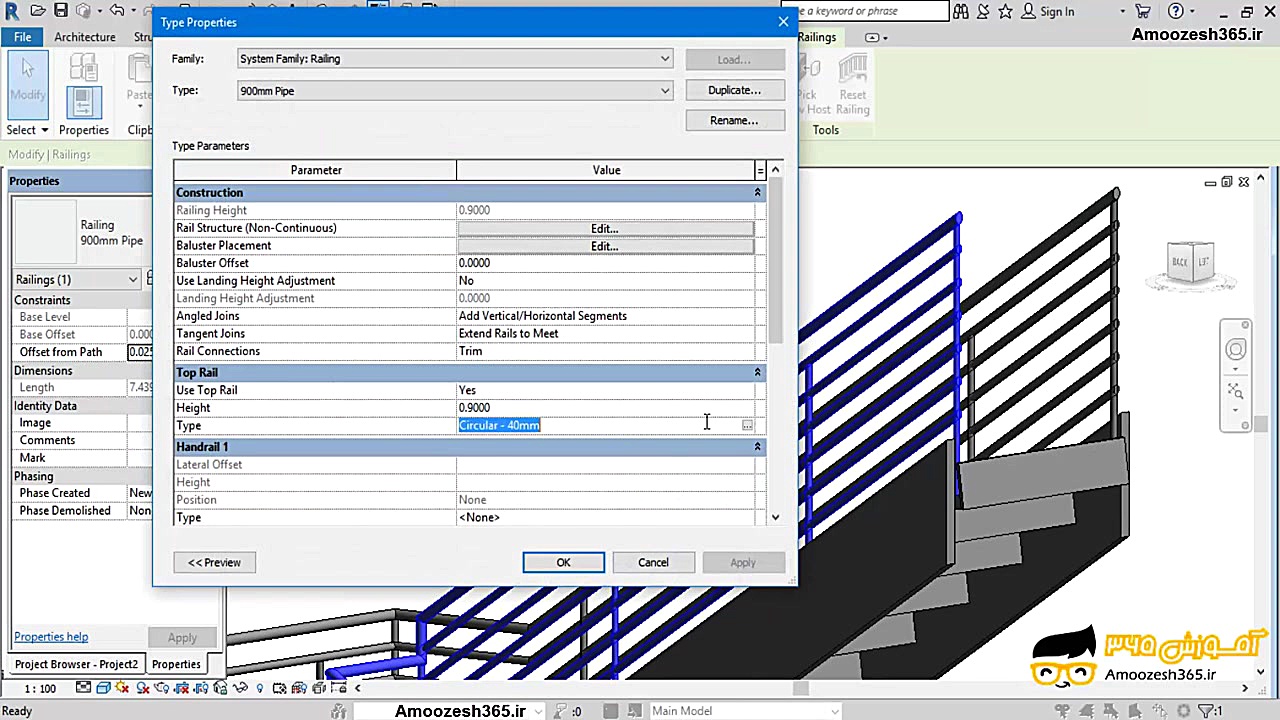
Task: Click the Help question mark icon
Action: click(1176, 11)
